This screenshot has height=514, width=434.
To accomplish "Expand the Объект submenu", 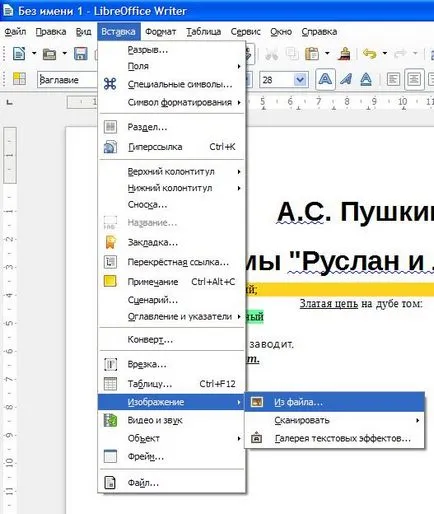I will [172, 438].
